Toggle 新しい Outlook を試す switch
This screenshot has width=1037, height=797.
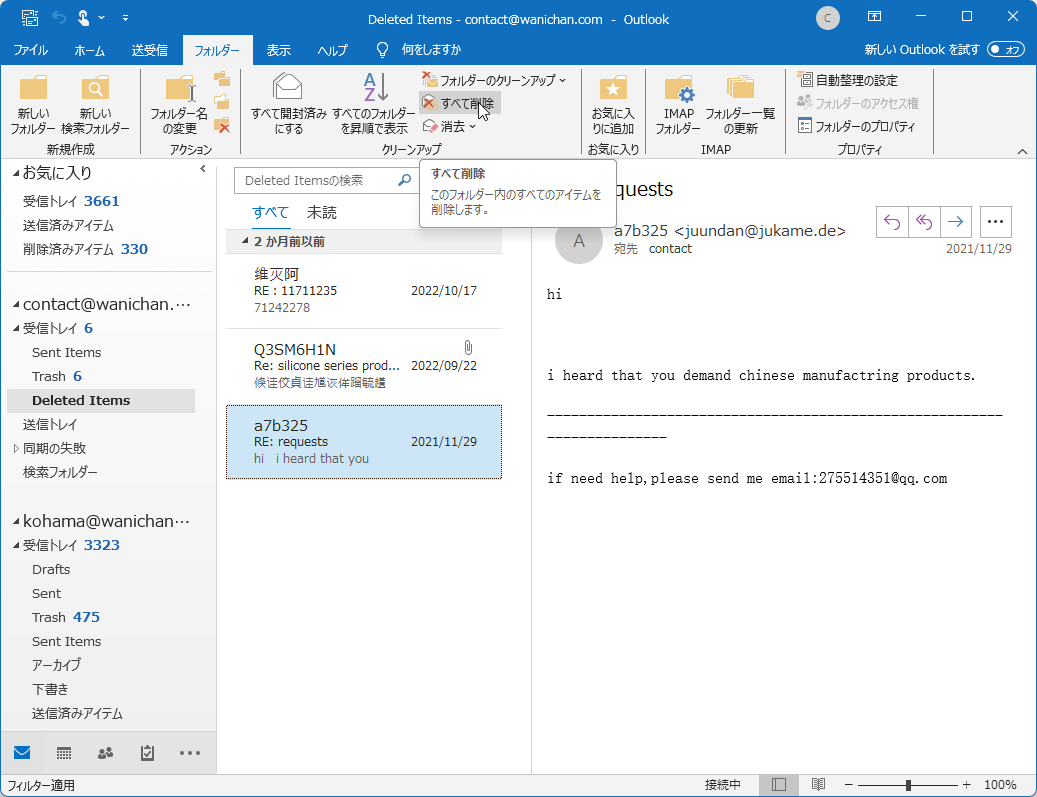1005,50
